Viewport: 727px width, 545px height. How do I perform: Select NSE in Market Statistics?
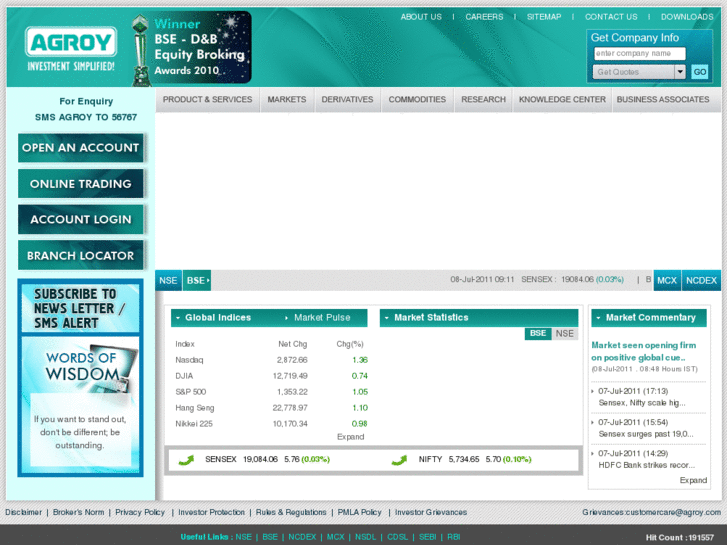tap(564, 333)
